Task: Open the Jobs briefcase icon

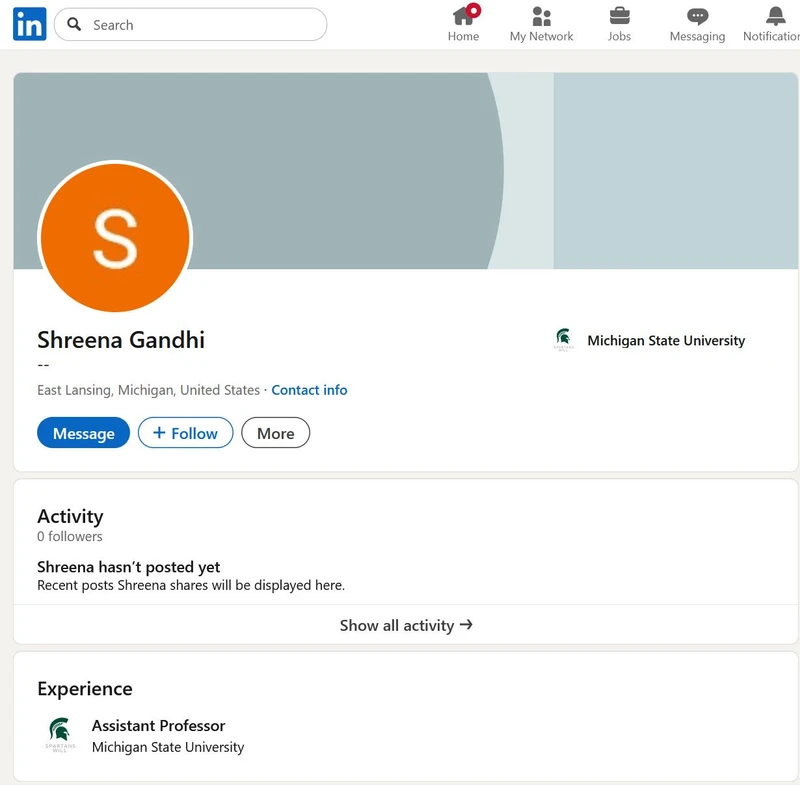Action: point(619,16)
